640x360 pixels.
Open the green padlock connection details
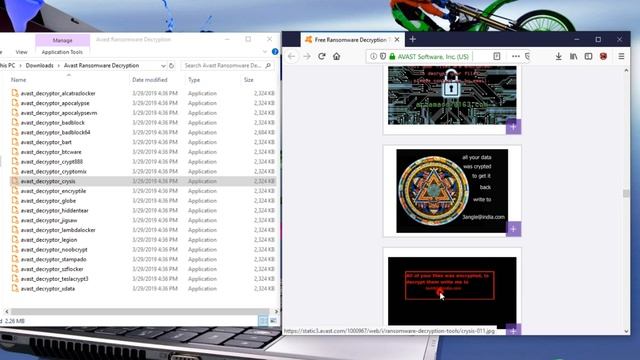tap(392, 56)
